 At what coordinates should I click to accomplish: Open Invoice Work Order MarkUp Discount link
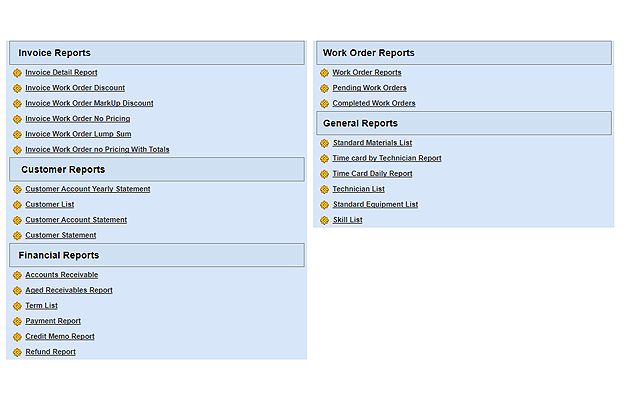[89, 103]
